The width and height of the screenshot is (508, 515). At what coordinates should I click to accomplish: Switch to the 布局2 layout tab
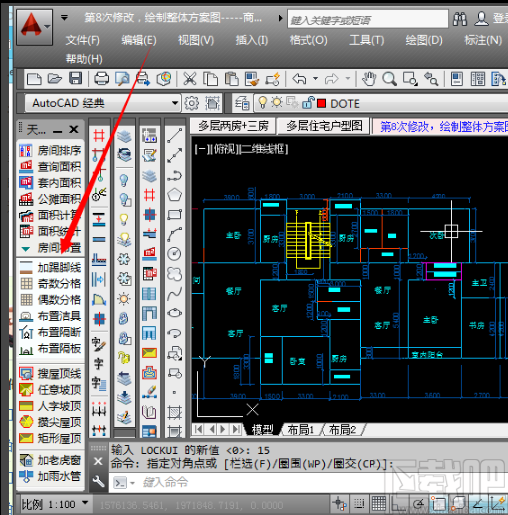(342, 430)
